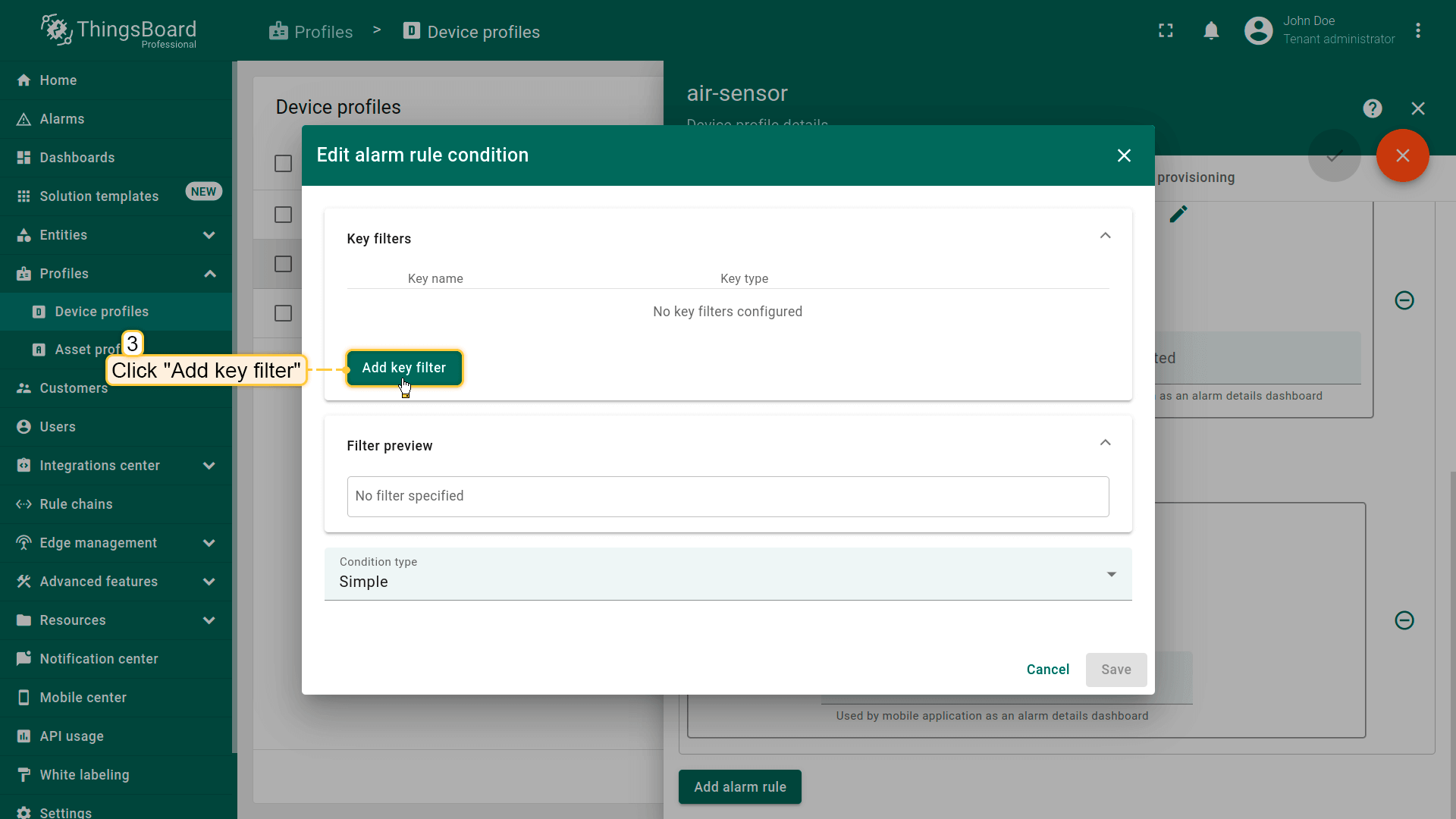This screenshot has height=819, width=1456.
Task: Click the pencil edit icon
Action: click(1178, 215)
